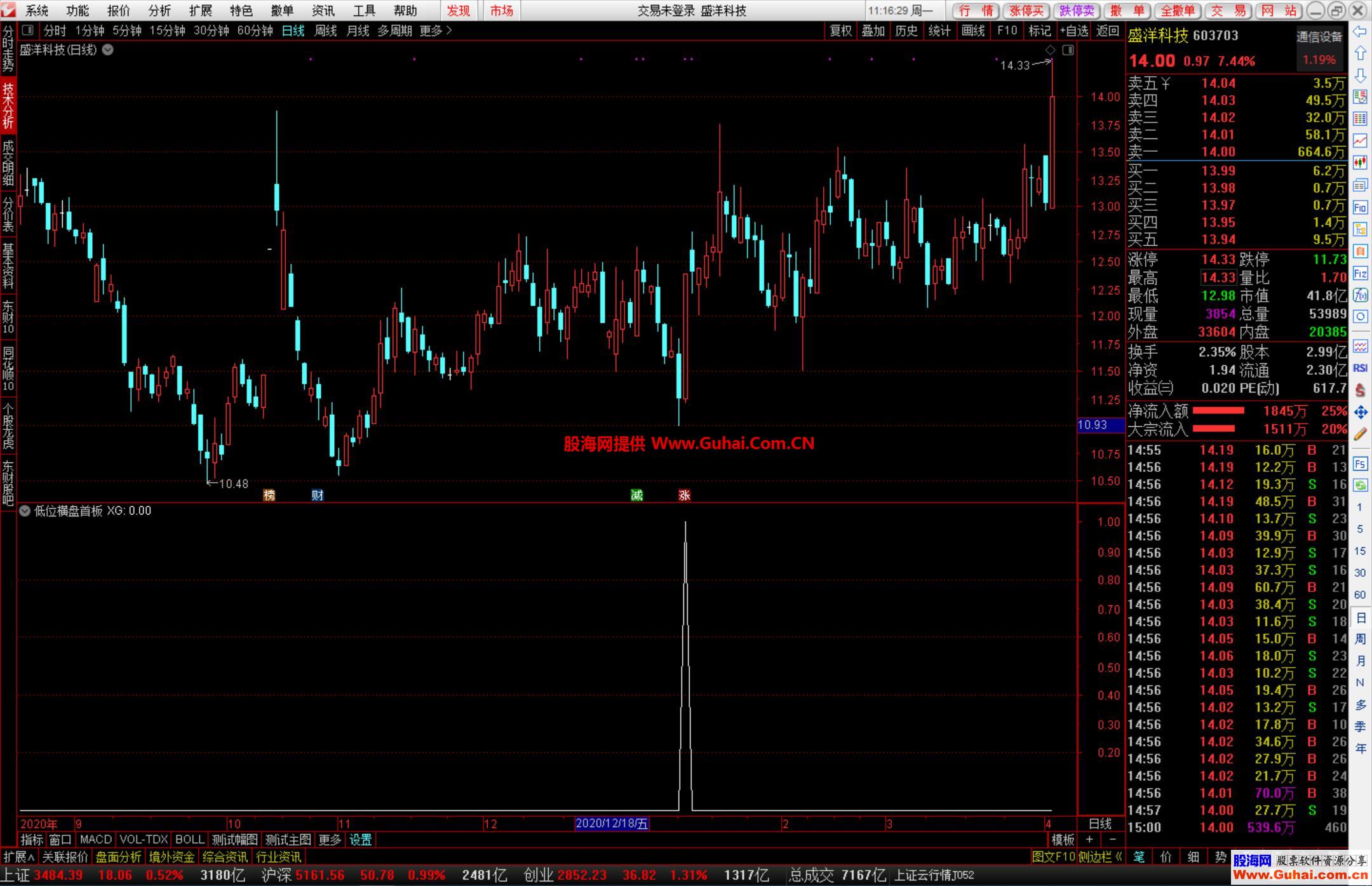Click the wavy multi-indicator lines icon

tap(1360, 346)
